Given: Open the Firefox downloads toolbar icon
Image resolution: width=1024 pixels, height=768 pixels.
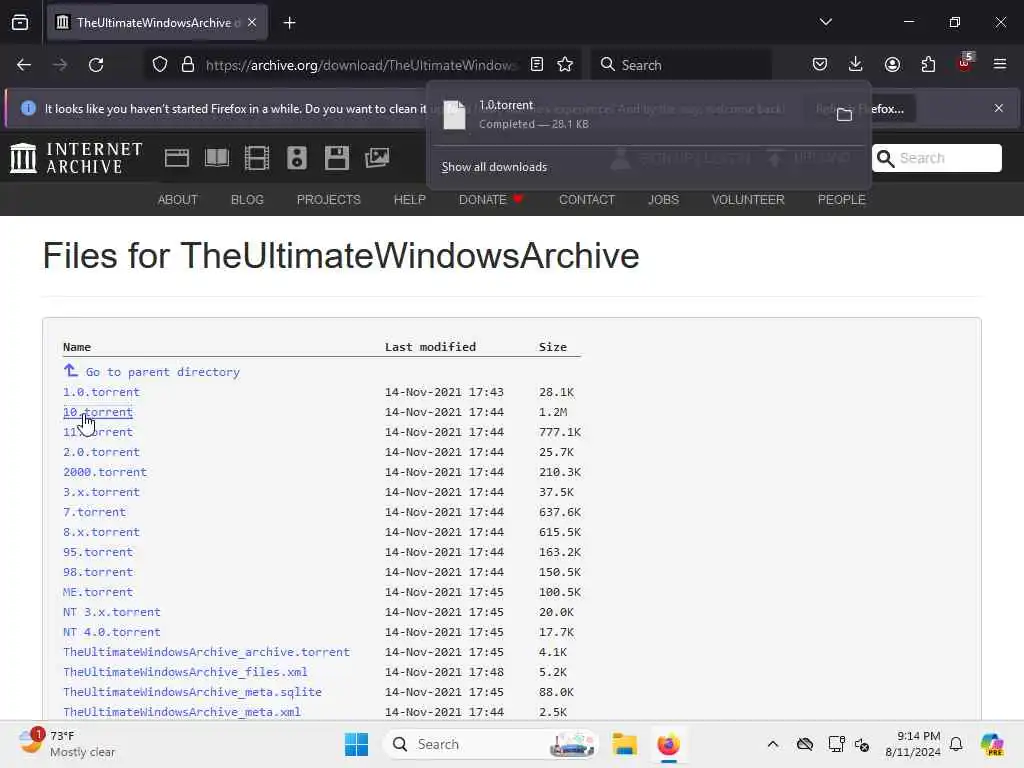Looking at the screenshot, I should tap(856, 65).
